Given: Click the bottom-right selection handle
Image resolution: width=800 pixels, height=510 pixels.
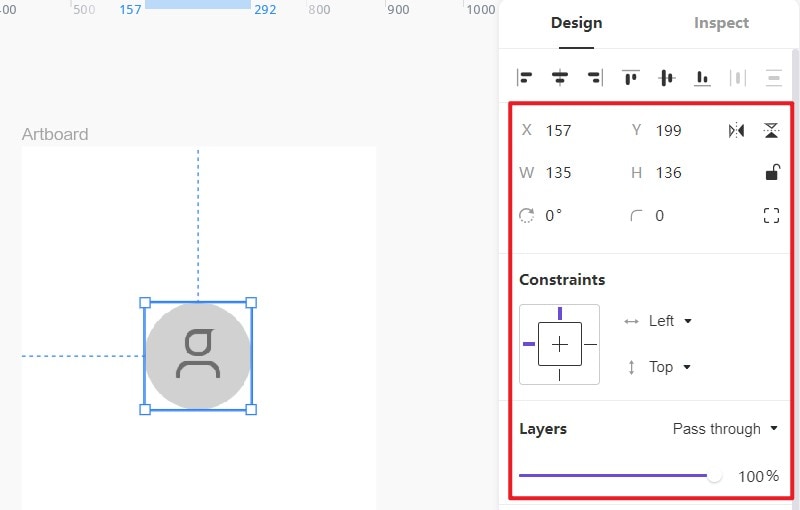Looking at the screenshot, I should coord(251,410).
